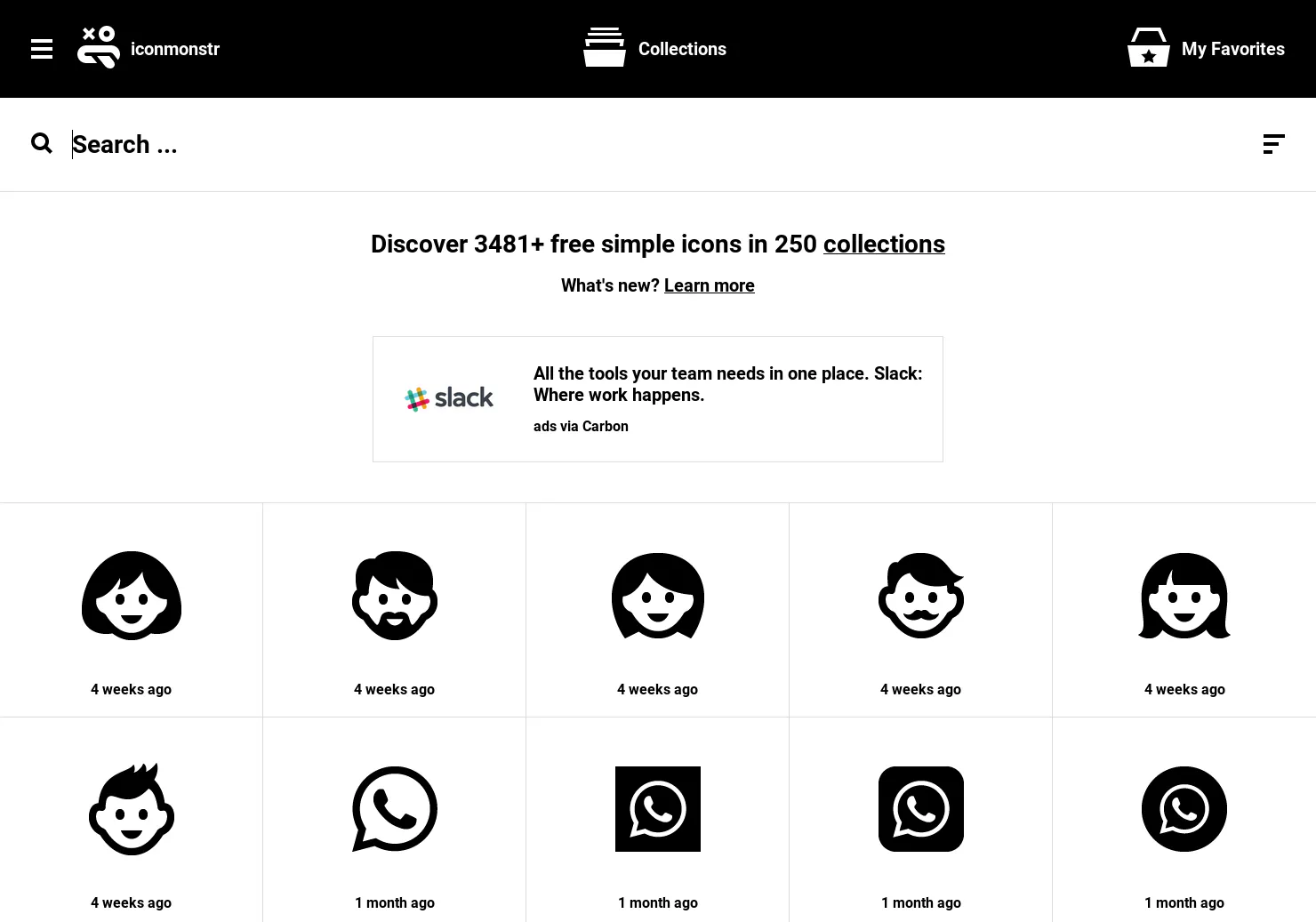Select the rounded-square WhatsApp icon
Image resolution: width=1316 pixels, height=922 pixels.
coord(921,809)
